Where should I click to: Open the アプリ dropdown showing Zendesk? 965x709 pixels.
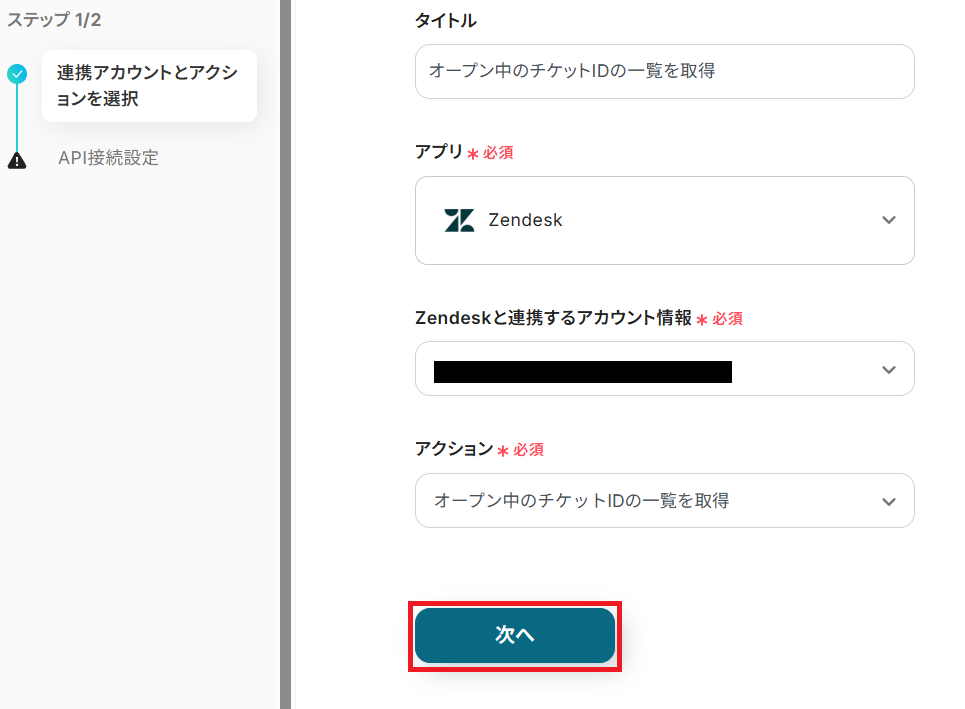(x=664, y=220)
